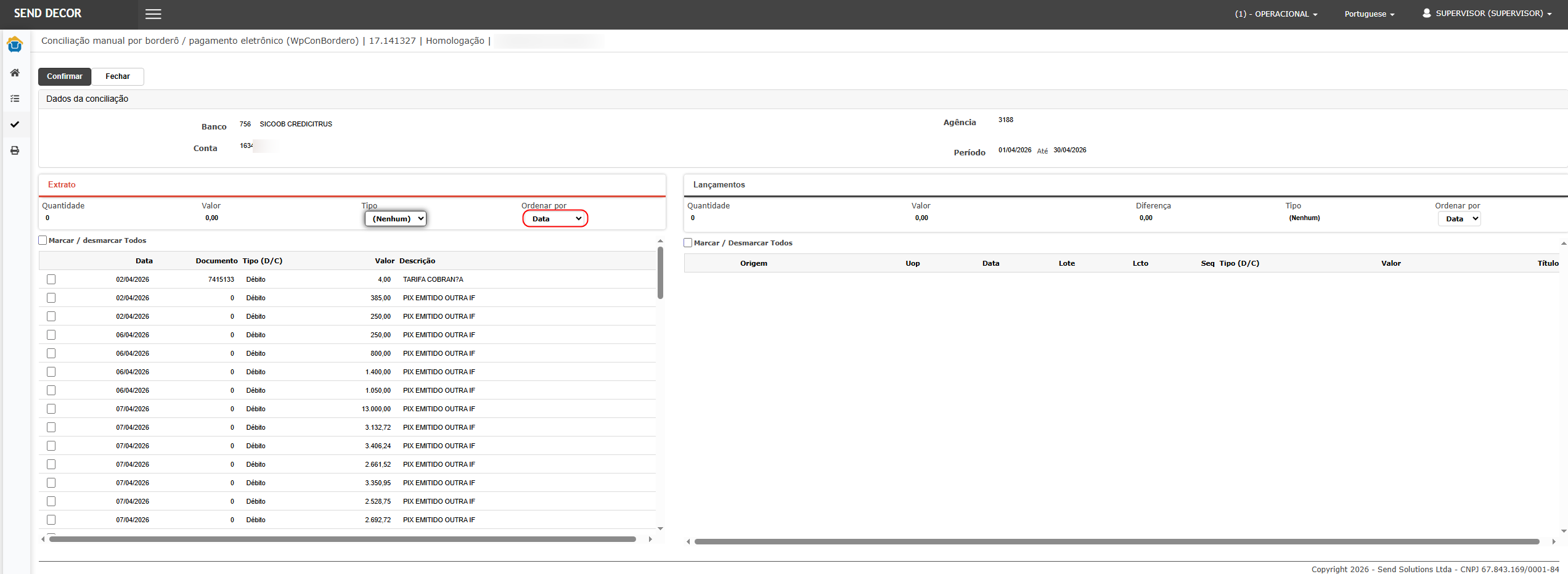Click the Extrato horizontal scrollbar
Image resolution: width=1568 pixels, height=574 pixels.
[x=343, y=539]
